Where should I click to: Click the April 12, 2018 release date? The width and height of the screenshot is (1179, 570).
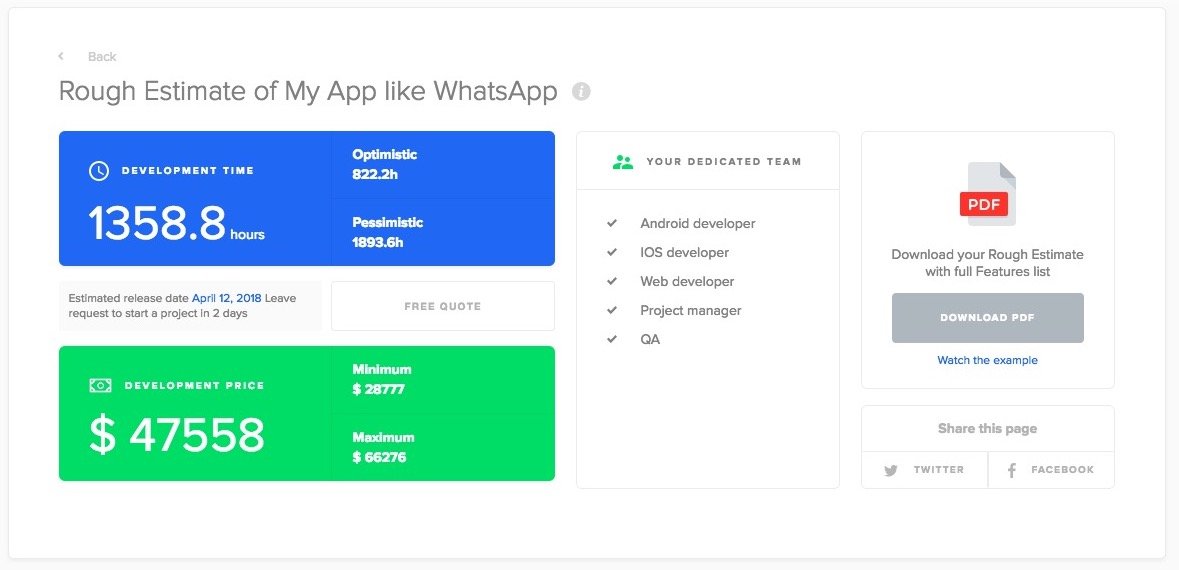pyautogui.click(x=226, y=298)
